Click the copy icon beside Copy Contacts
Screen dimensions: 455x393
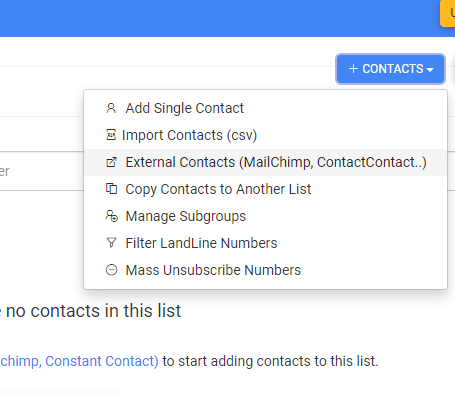click(111, 189)
